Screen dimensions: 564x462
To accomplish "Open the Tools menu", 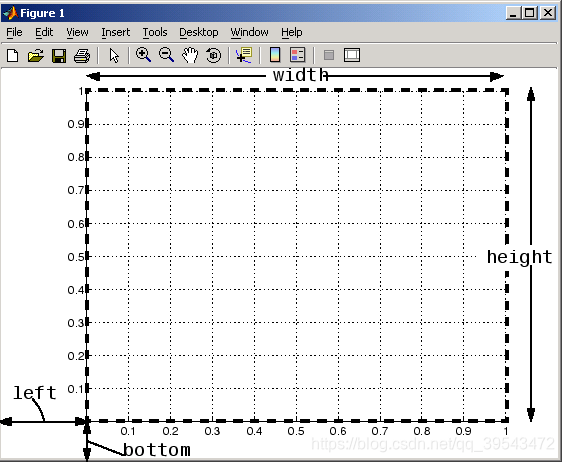I will coord(155,32).
